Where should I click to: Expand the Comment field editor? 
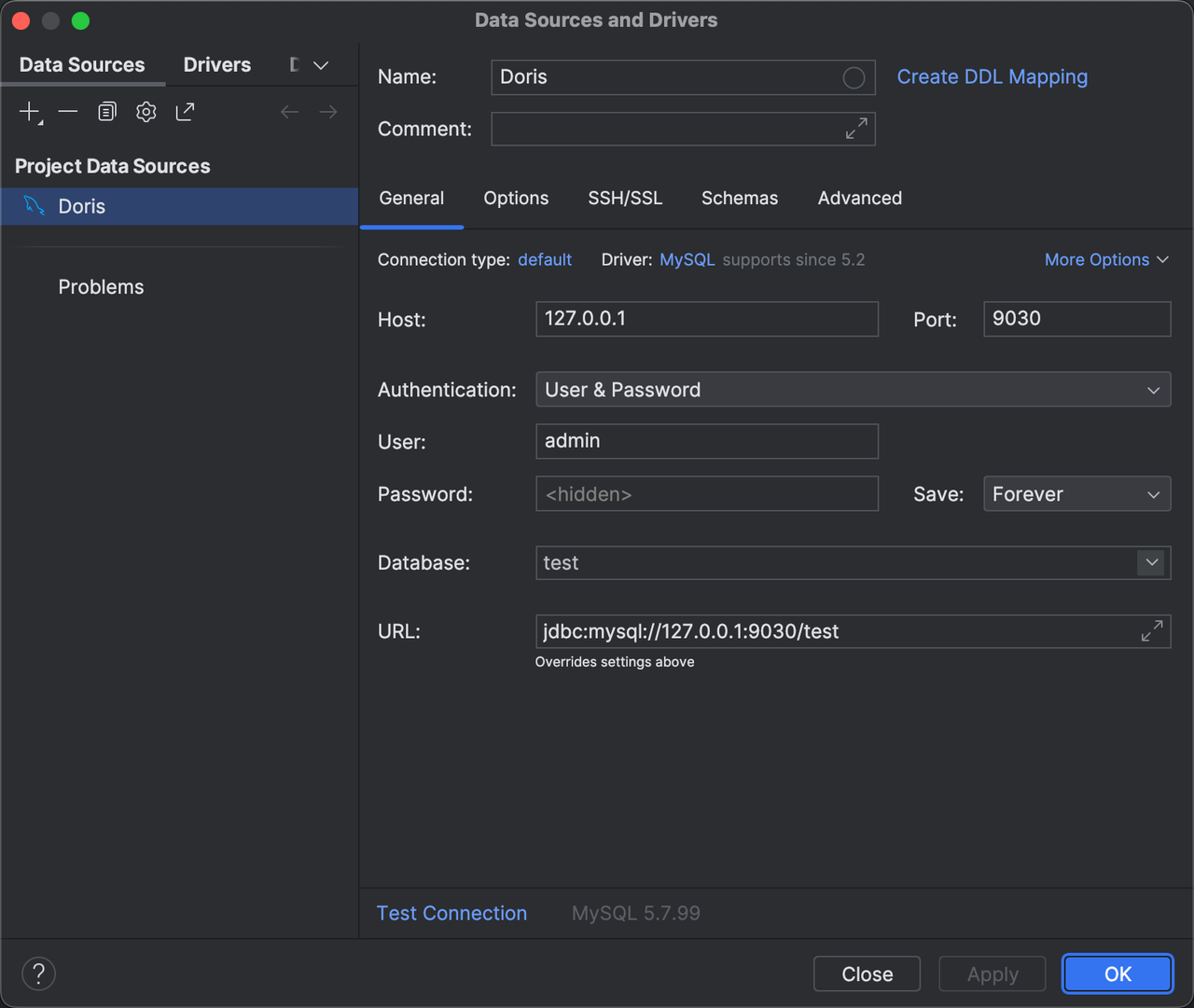pyautogui.click(x=855, y=129)
